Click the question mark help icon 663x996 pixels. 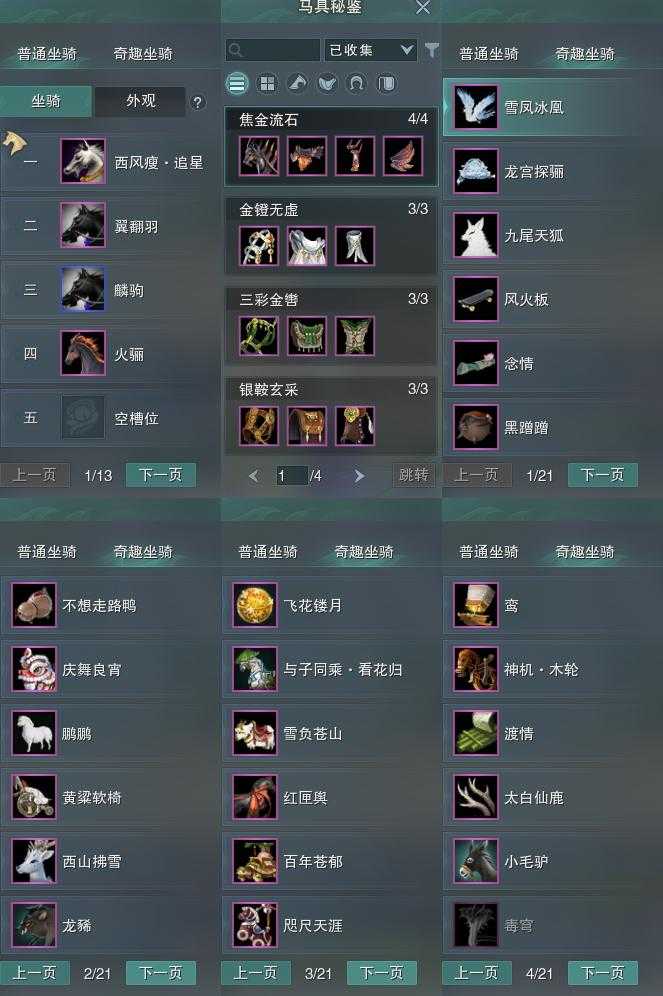coord(198,102)
